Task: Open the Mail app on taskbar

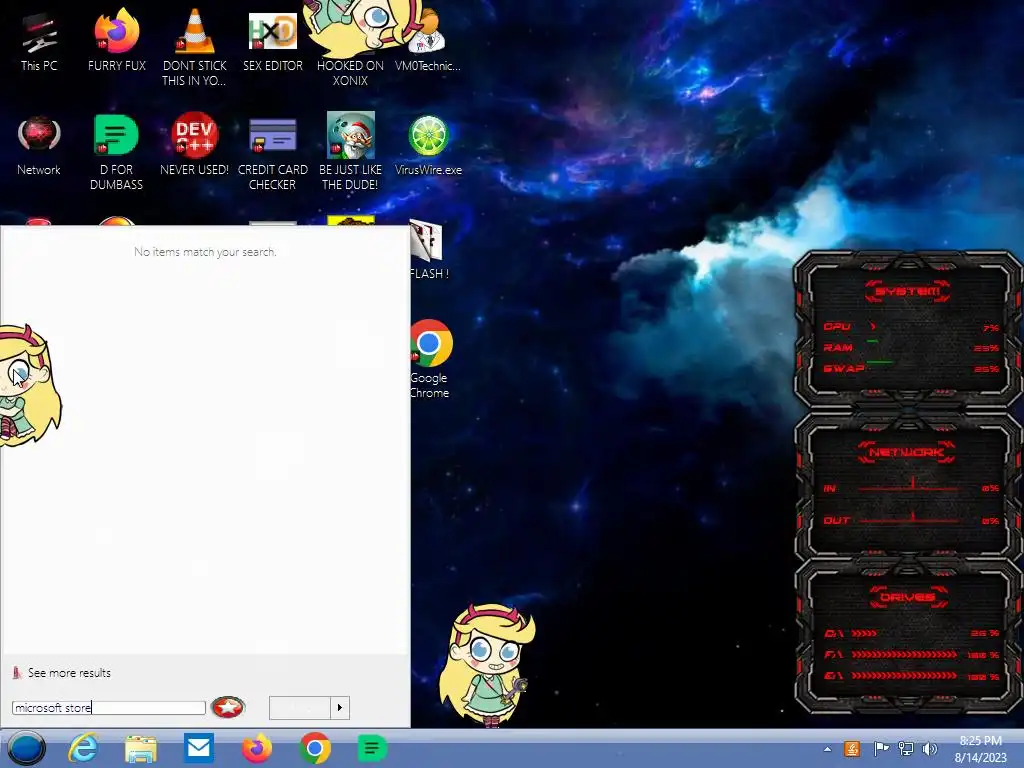Action: [199, 747]
